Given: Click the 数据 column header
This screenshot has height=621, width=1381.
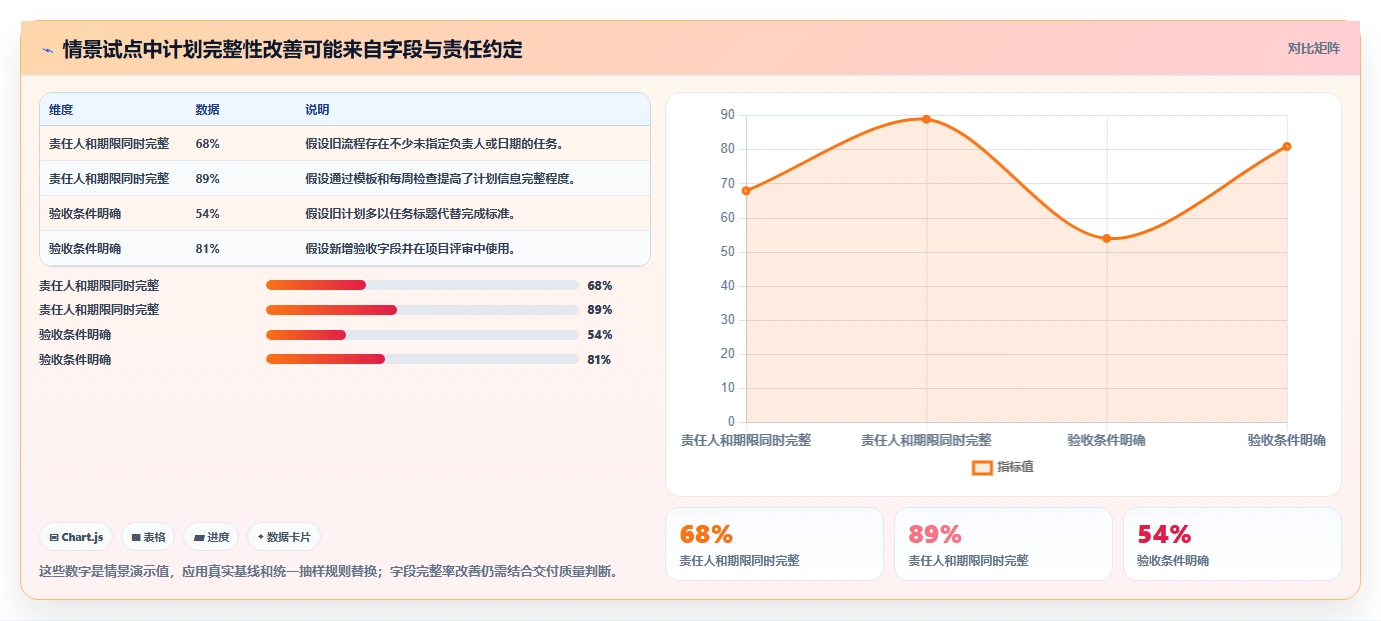Looking at the screenshot, I should pyautogui.click(x=208, y=110).
